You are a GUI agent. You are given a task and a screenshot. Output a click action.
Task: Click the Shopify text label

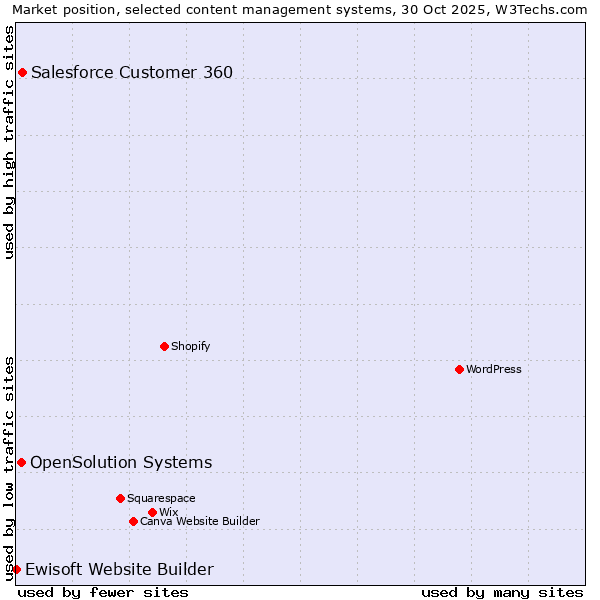pyautogui.click(x=190, y=346)
